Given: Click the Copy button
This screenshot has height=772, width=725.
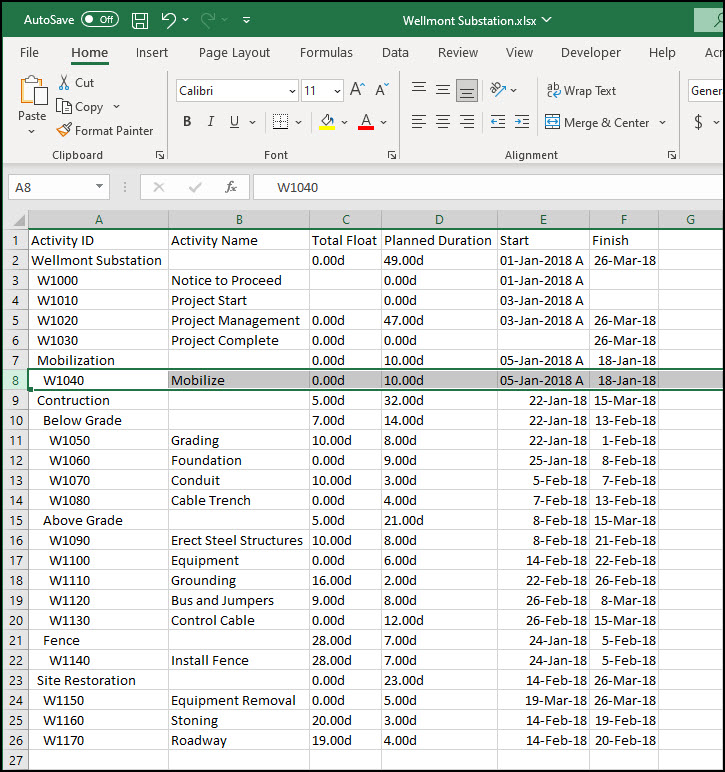Looking at the screenshot, I should click(x=80, y=107).
